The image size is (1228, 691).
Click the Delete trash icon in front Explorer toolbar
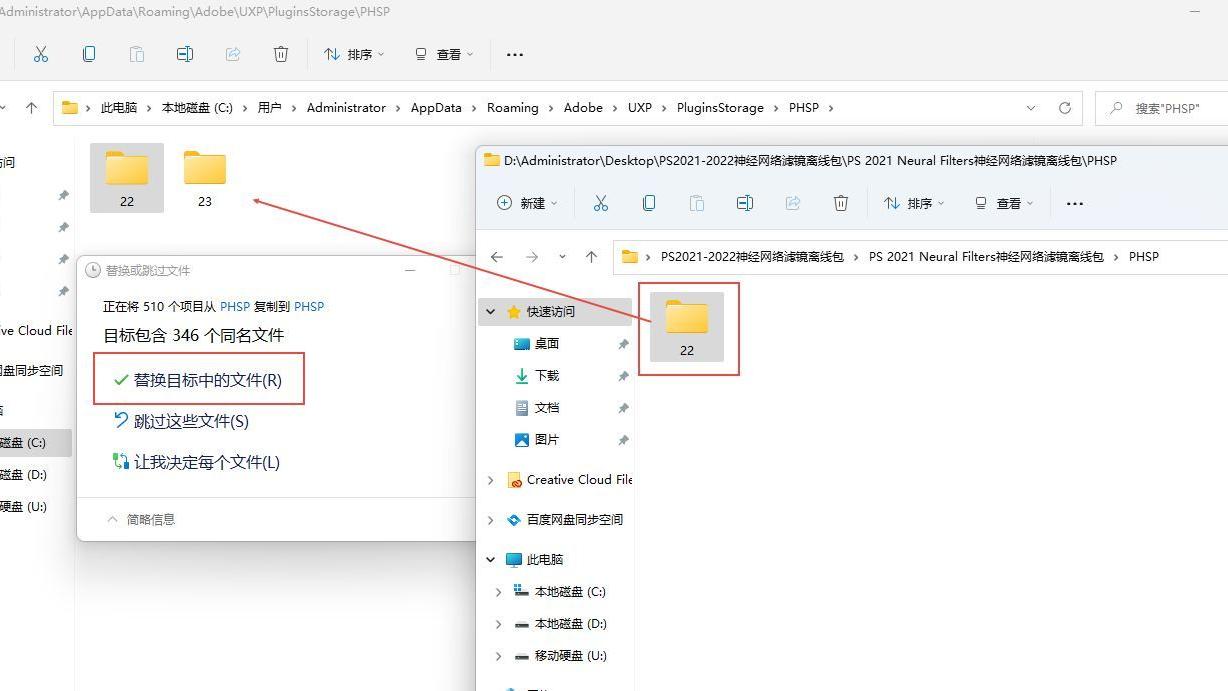(841, 203)
